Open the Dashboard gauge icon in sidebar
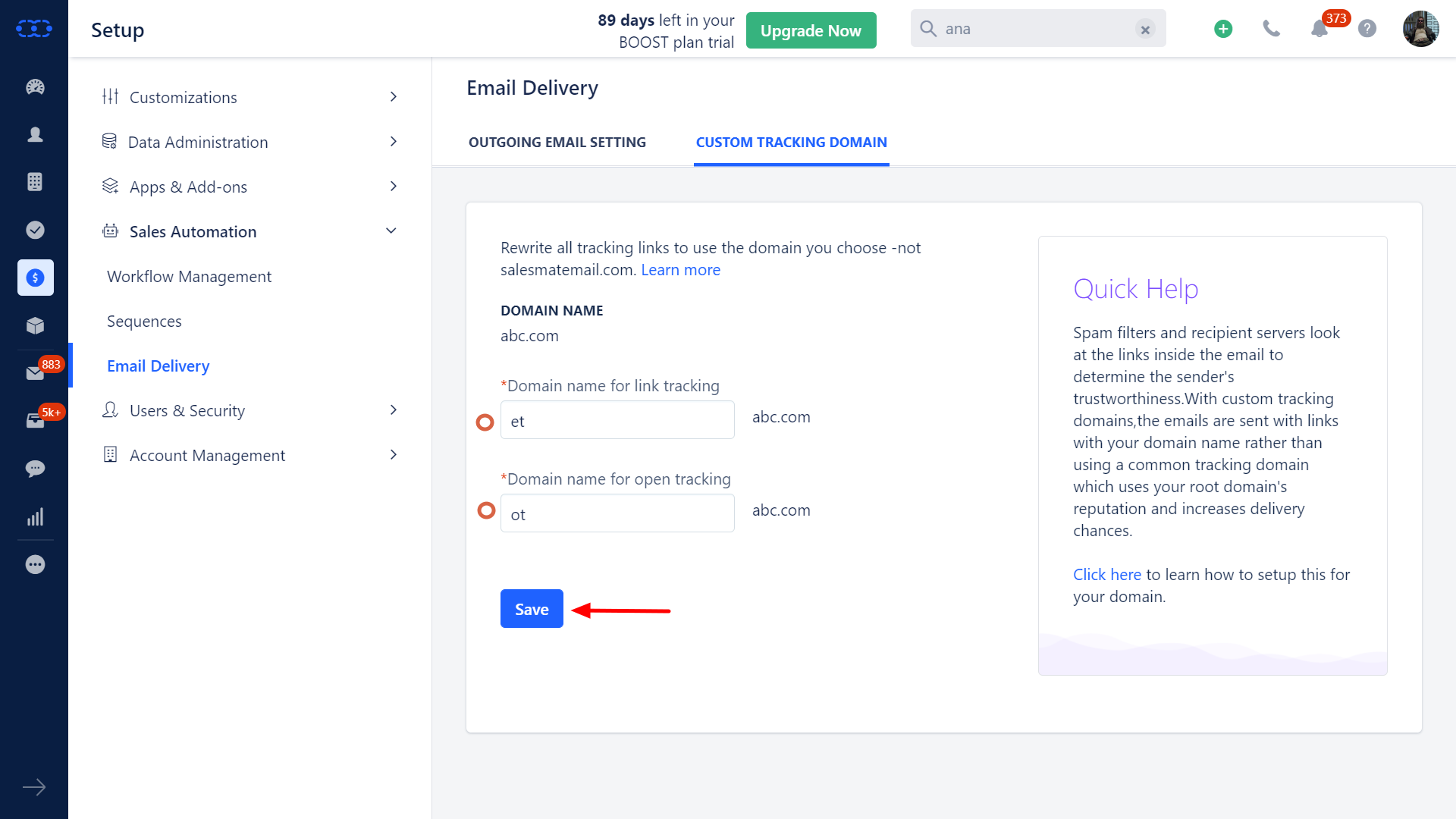 click(35, 86)
